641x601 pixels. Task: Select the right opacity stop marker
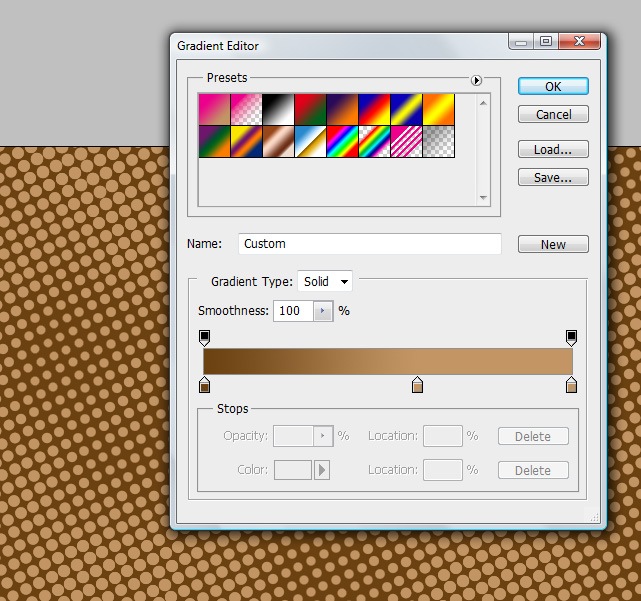(572, 337)
